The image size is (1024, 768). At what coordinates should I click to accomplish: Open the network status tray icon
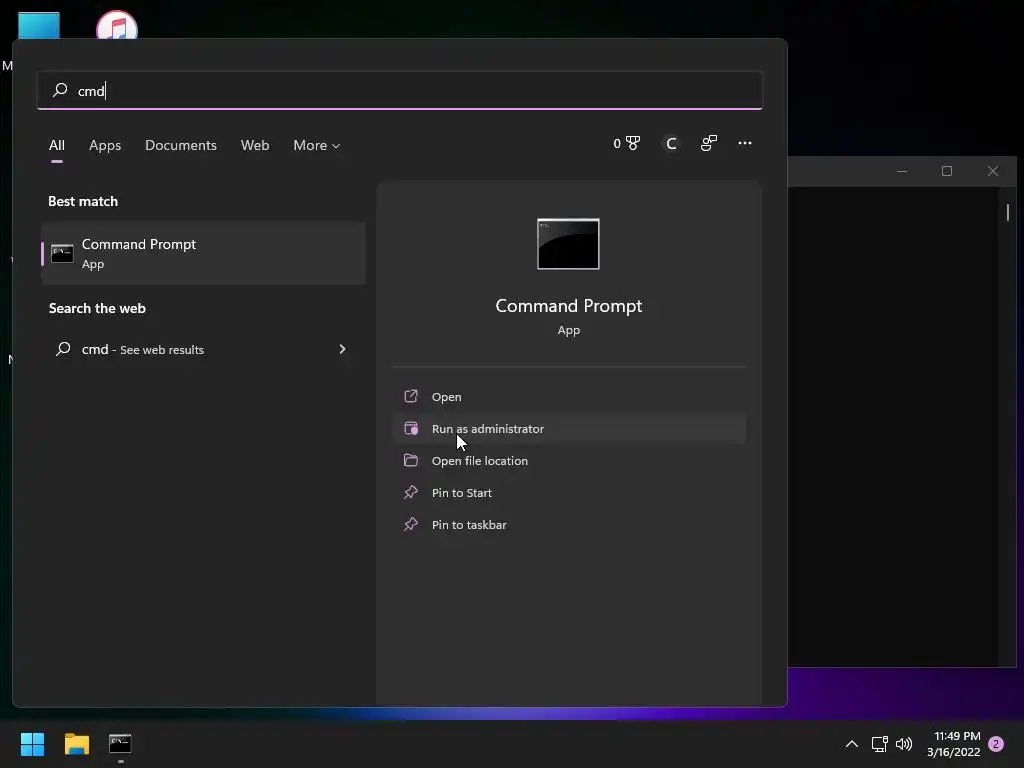pos(879,744)
